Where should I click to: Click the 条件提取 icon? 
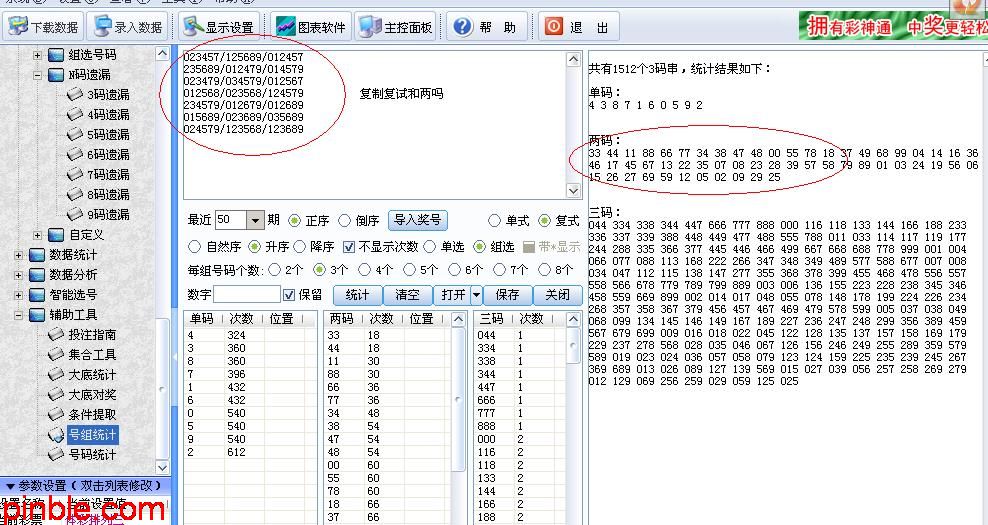[x=56, y=414]
